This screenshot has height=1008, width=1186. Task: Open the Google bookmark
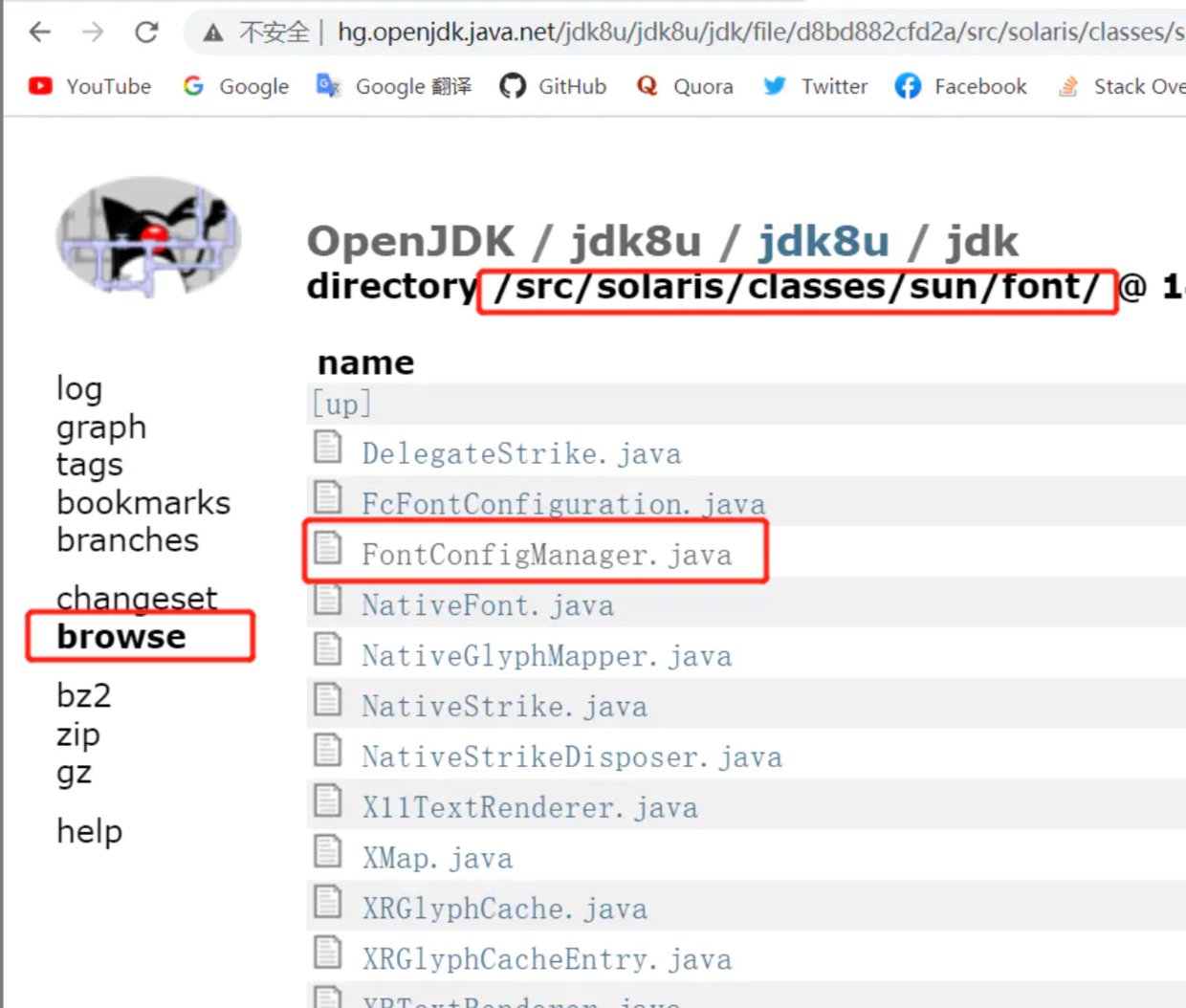[x=235, y=86]
